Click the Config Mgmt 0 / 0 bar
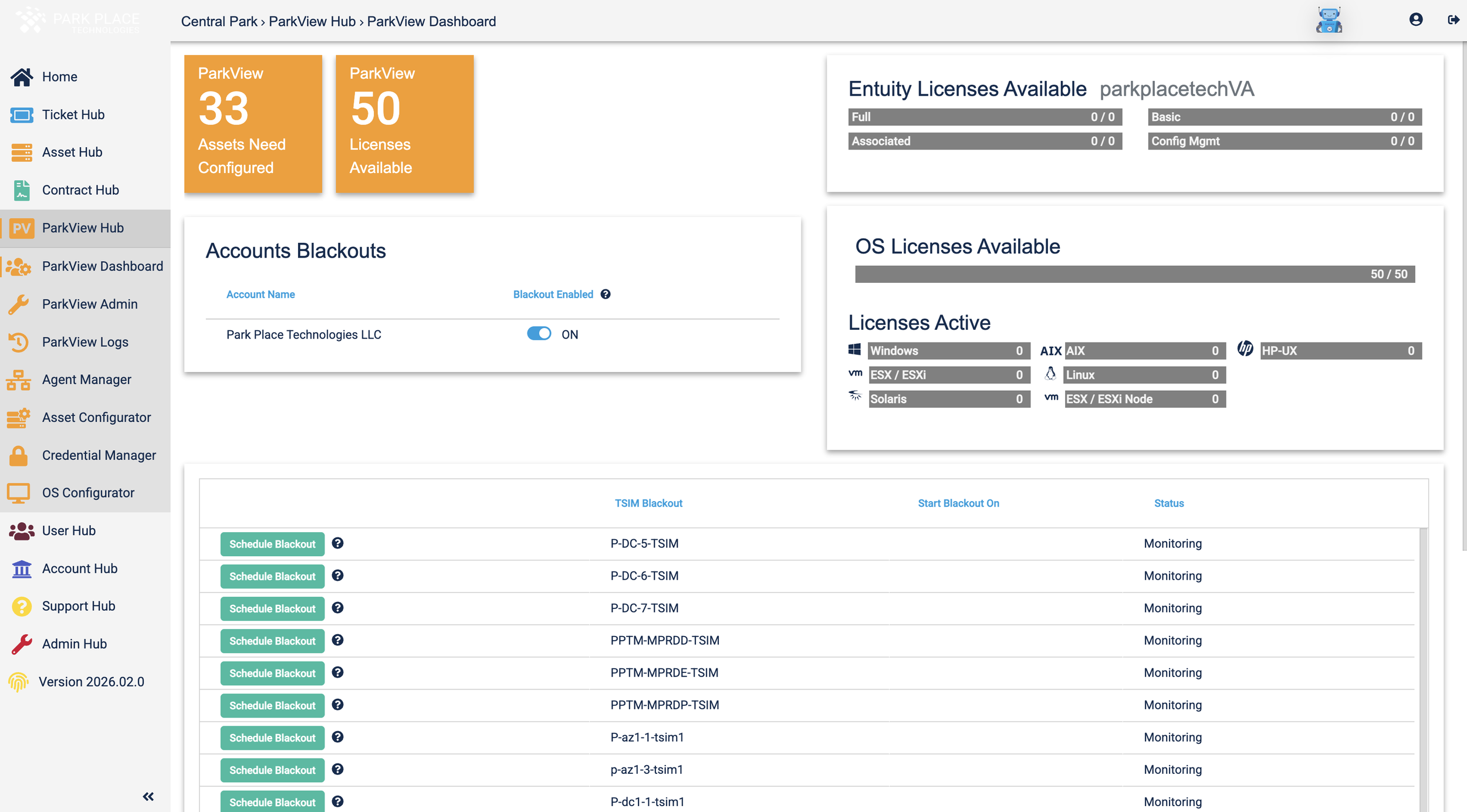This screenshot has height=812, width=1467. (1285, 141)
